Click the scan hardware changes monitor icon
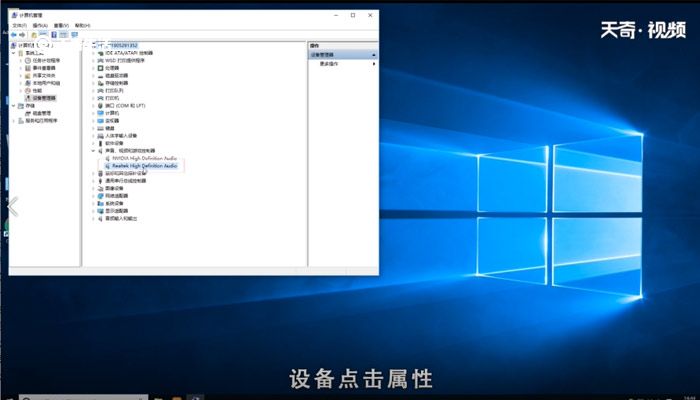The image size is (700, 400). coord(75,35)
